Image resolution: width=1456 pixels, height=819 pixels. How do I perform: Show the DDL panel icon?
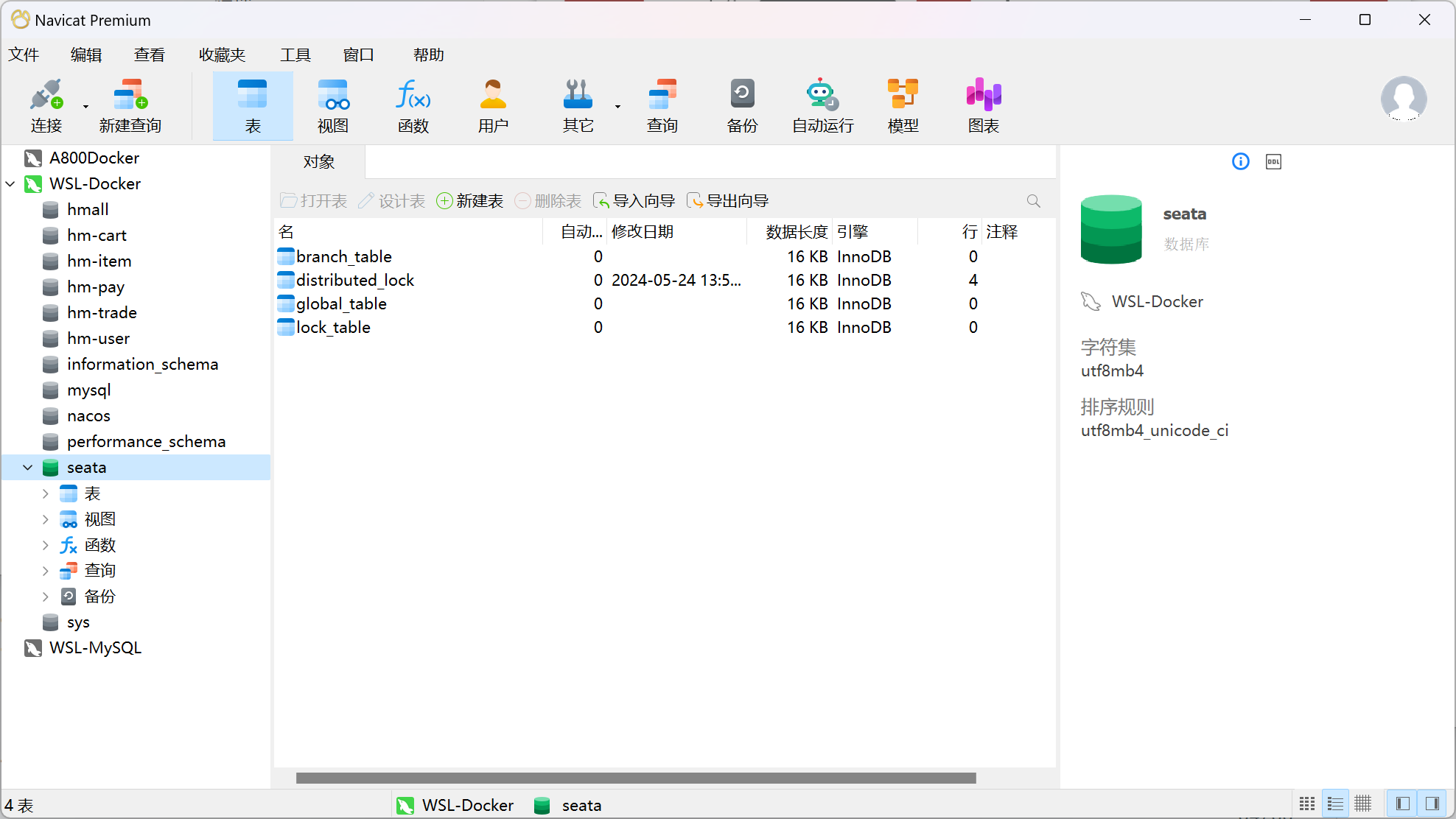point(1273,162)
